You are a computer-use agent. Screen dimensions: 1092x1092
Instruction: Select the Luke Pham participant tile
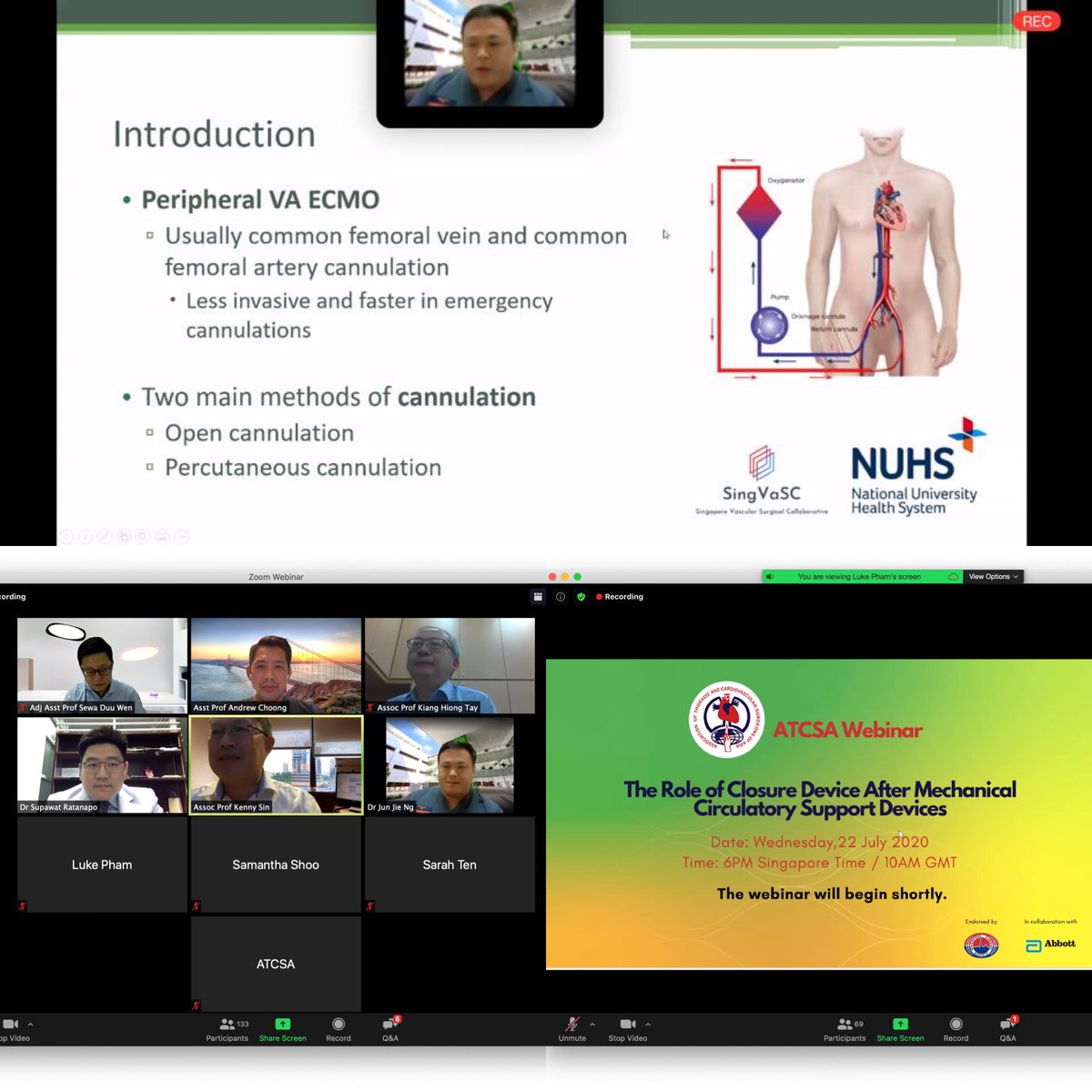tap(102, 864)
